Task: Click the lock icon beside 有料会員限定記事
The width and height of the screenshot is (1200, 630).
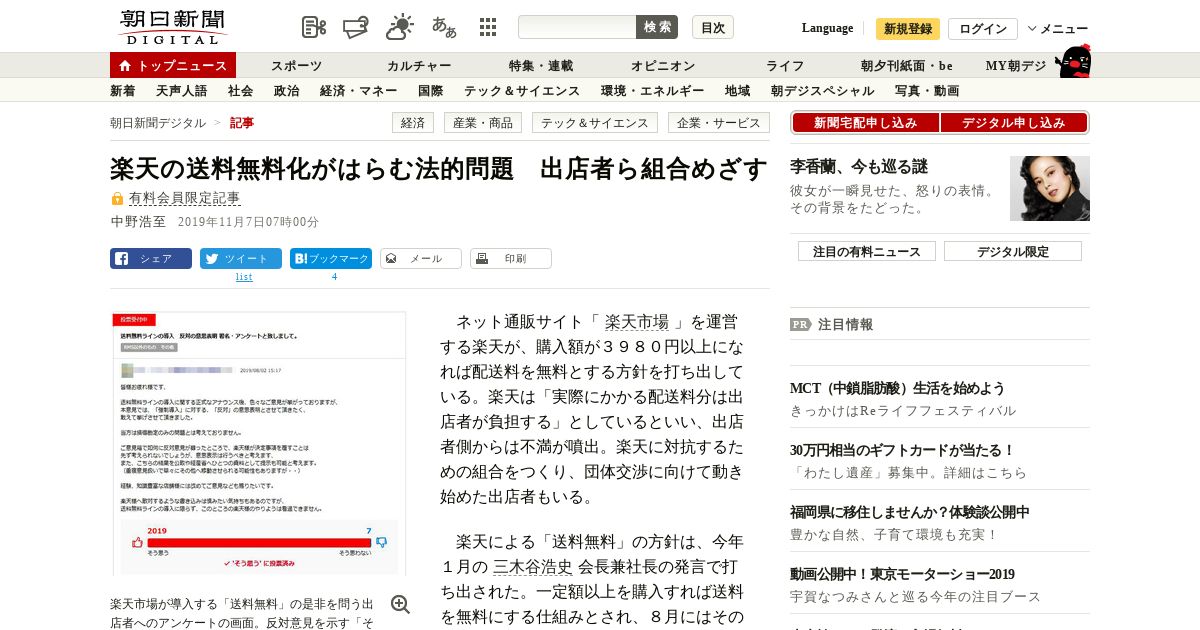Action: coord(117,199)
